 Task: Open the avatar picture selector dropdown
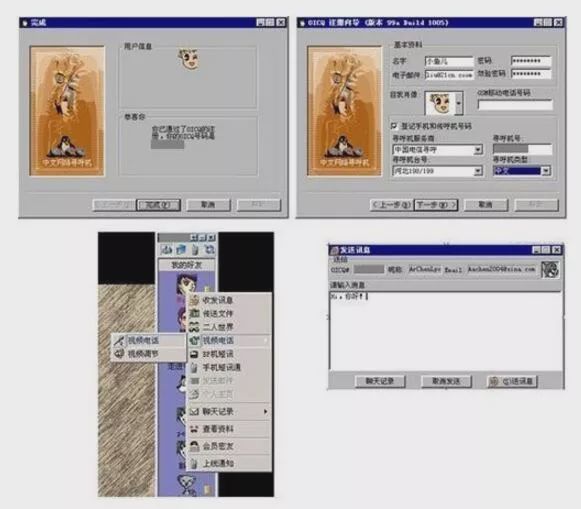coord(459,103)
